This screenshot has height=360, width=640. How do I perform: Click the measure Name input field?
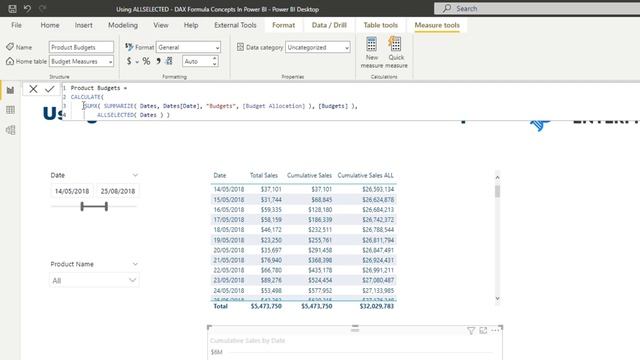click(x=81, y=47)
